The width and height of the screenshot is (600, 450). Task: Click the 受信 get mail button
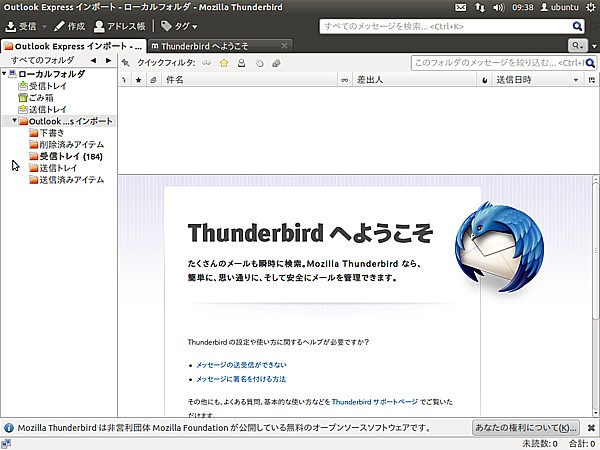pyautogui.click(x=21, y=26)
